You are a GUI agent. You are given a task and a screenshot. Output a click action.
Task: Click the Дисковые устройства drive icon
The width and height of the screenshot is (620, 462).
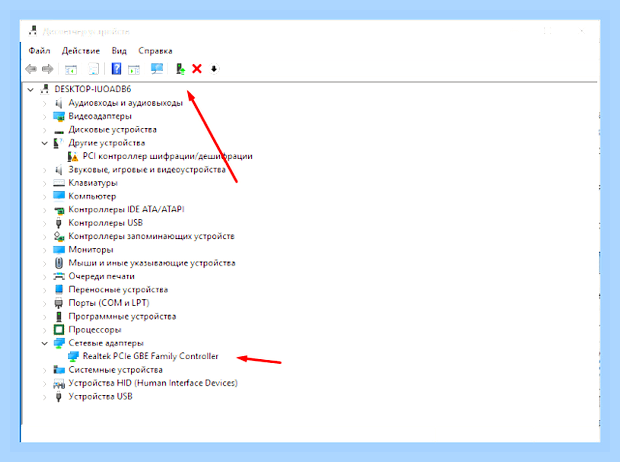point(59,131)
